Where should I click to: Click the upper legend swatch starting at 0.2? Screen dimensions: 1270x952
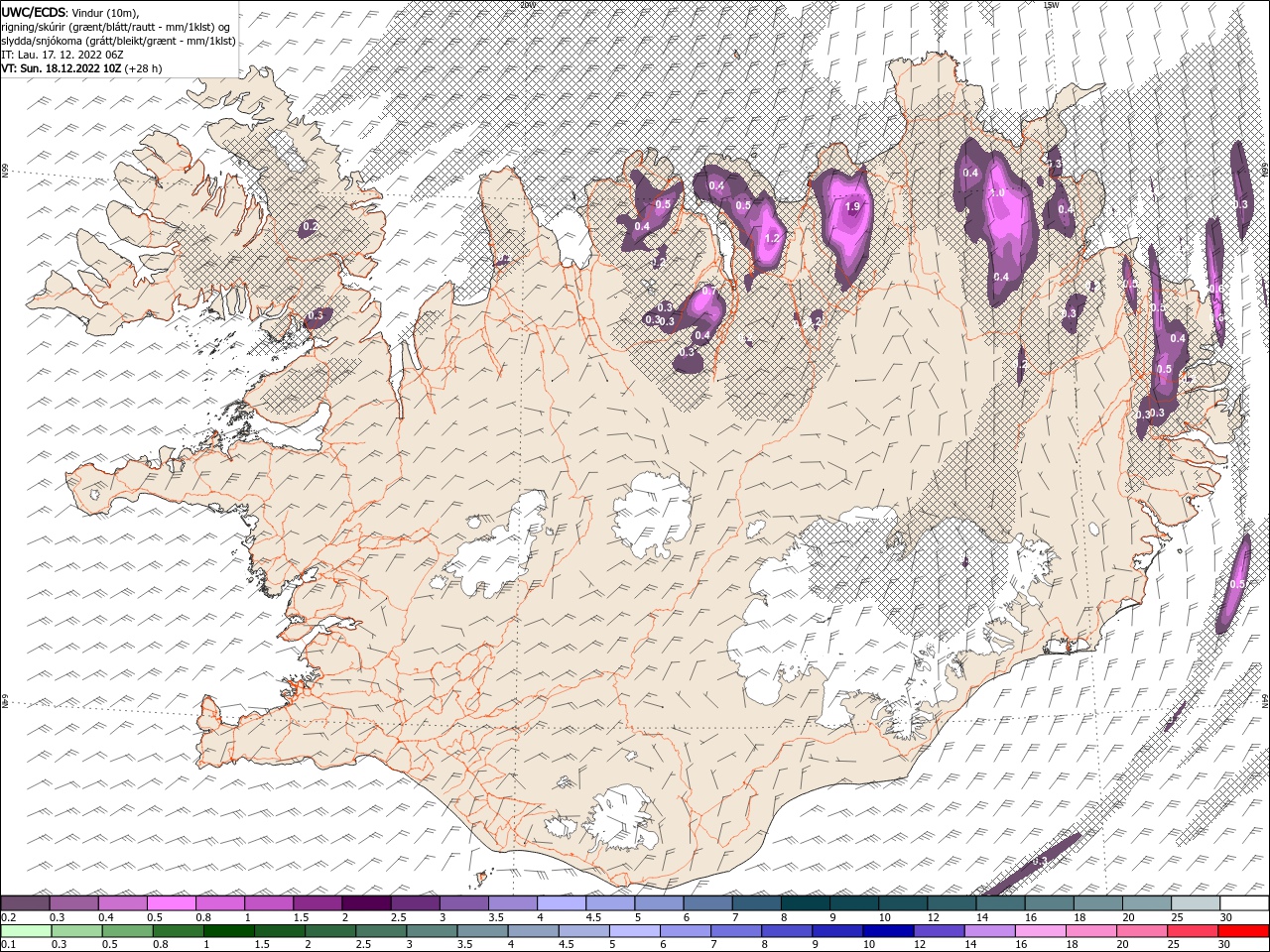(26, 903)
